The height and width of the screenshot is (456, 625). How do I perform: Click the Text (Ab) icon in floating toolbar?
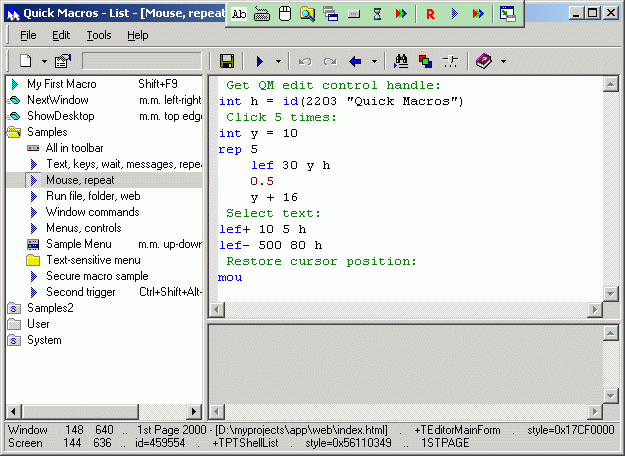click(239, 14)
